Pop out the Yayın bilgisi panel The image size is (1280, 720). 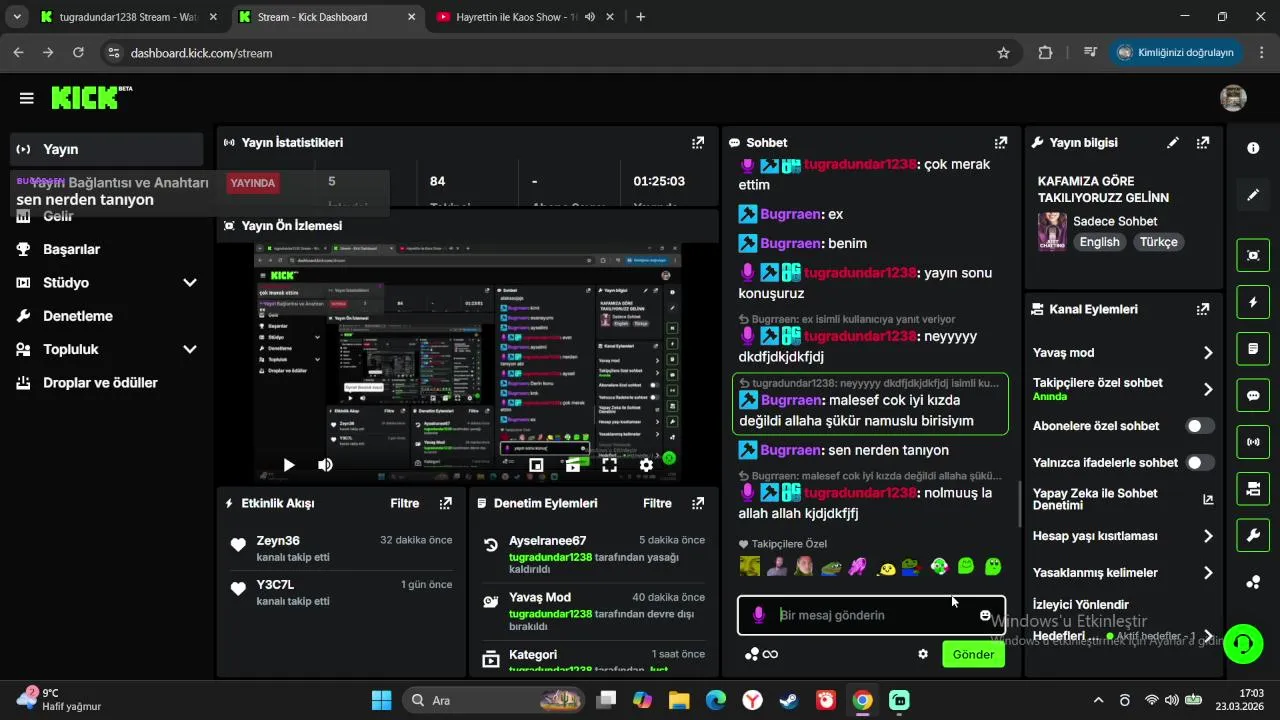point(1203,143)
